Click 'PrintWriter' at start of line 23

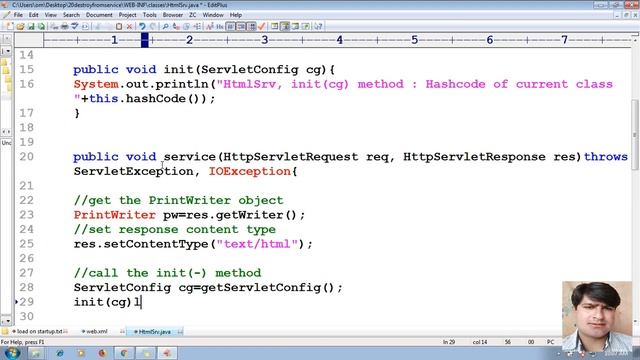pyautogui.click(x=114, y=215)
